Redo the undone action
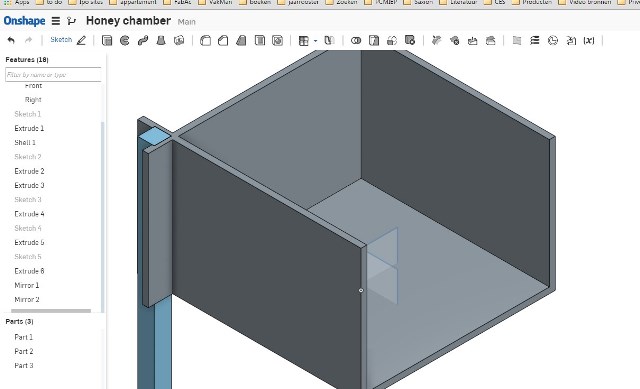This screenshot has width=640, height=389. pos(28,40)
